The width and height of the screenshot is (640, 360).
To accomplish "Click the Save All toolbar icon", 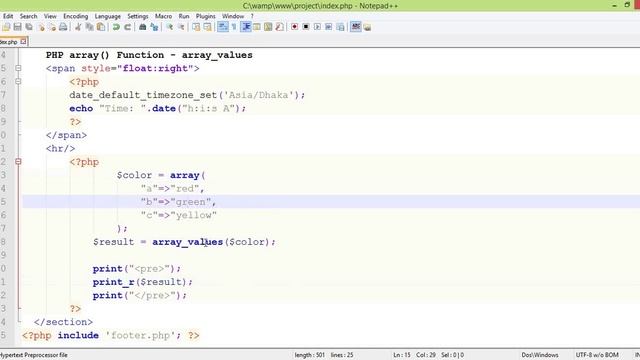I will tap(29, 27).
